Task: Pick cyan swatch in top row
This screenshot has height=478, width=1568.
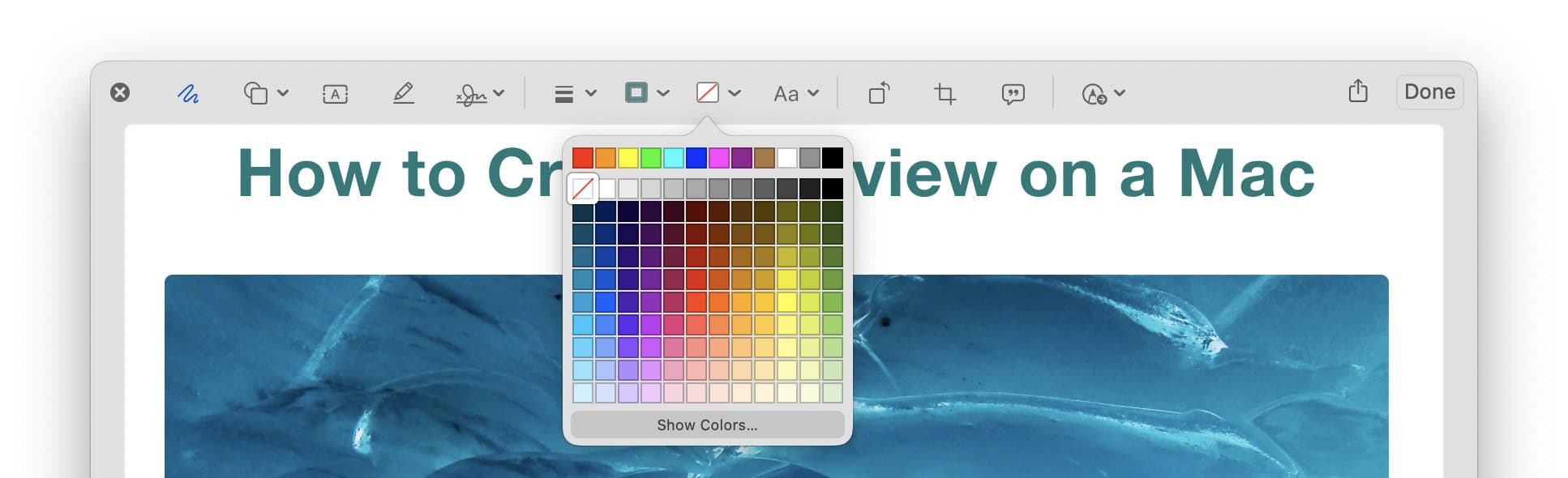Action: tap(674, 157)
